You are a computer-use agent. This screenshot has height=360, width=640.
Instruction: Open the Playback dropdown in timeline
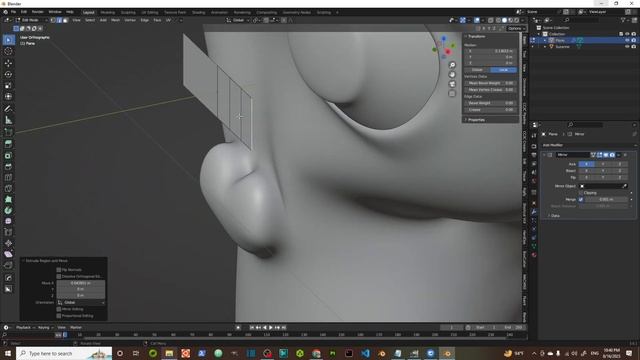pos(25,327)
